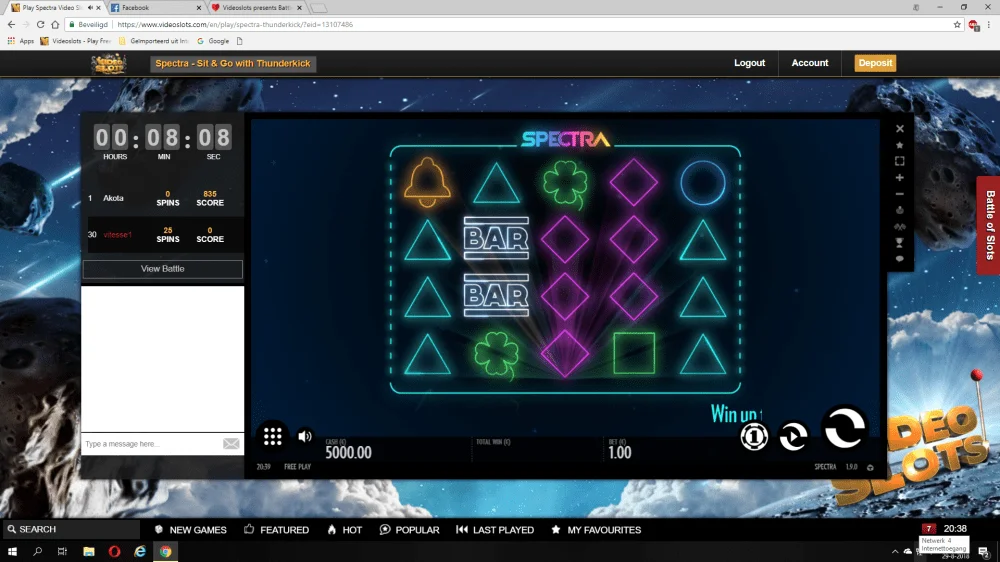Click the green square symbol on reels
Viewport: 1000px width, 562px height.
click(x=634, y=353)
